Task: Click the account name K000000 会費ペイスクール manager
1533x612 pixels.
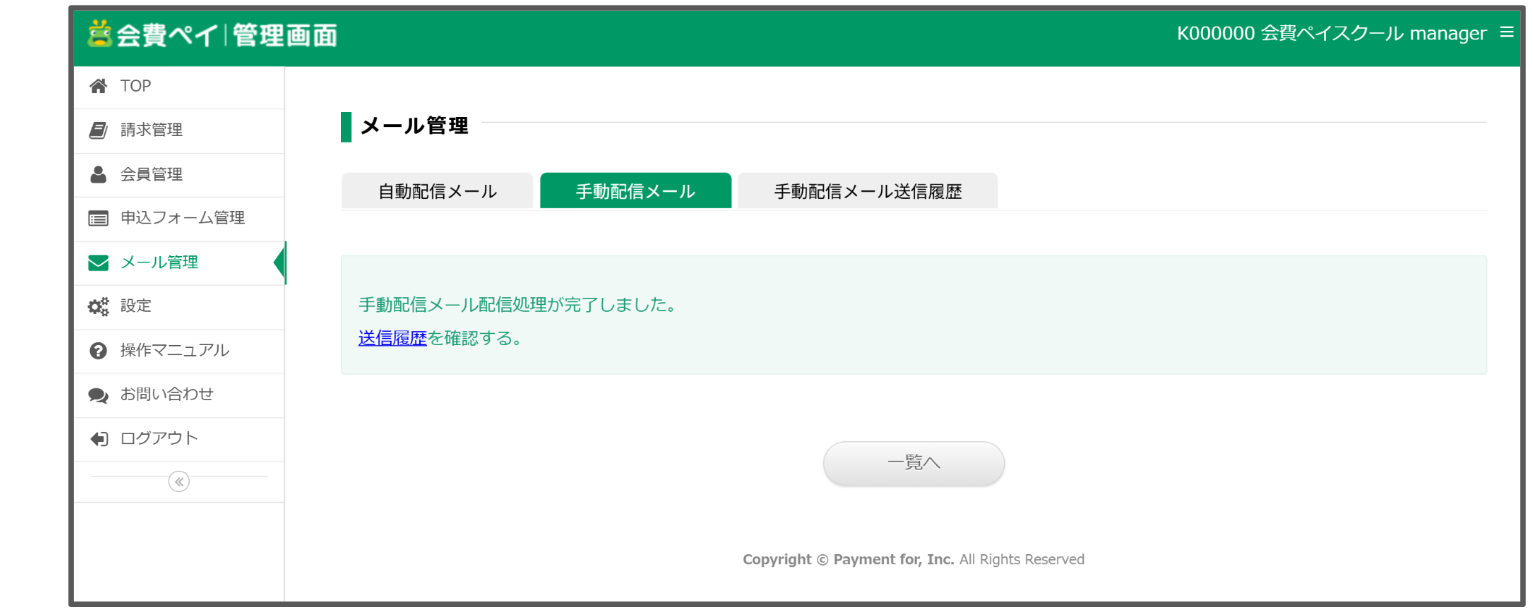Action: (x=1332, y=33)
